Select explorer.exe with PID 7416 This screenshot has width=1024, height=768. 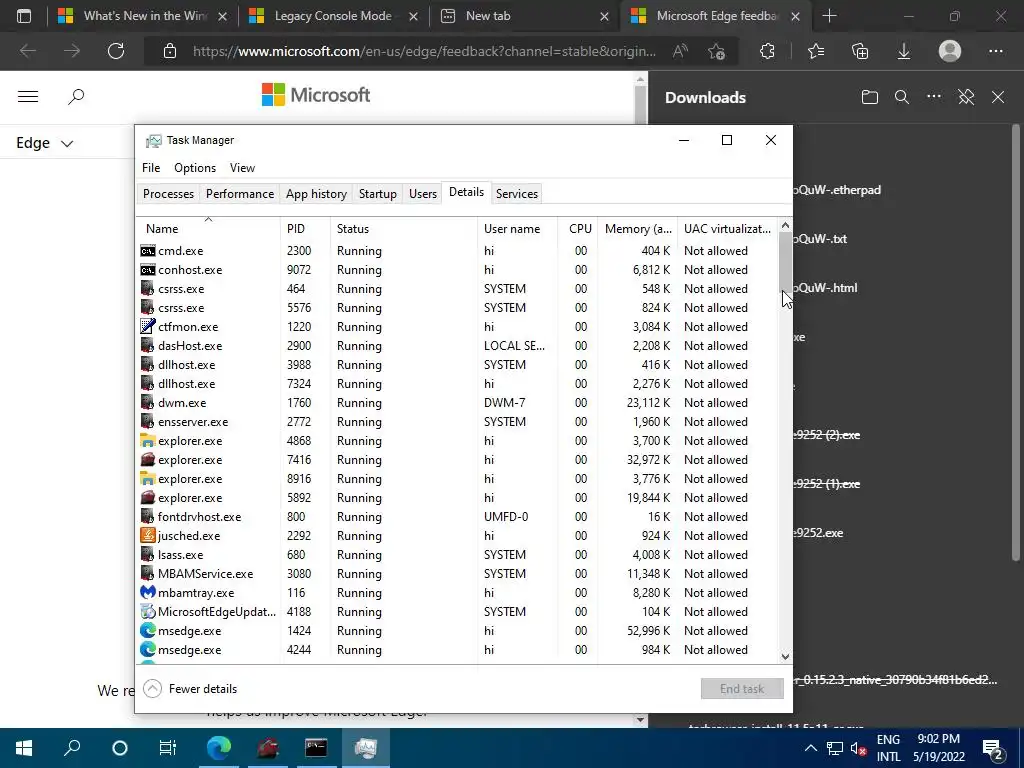coord(457,460)
